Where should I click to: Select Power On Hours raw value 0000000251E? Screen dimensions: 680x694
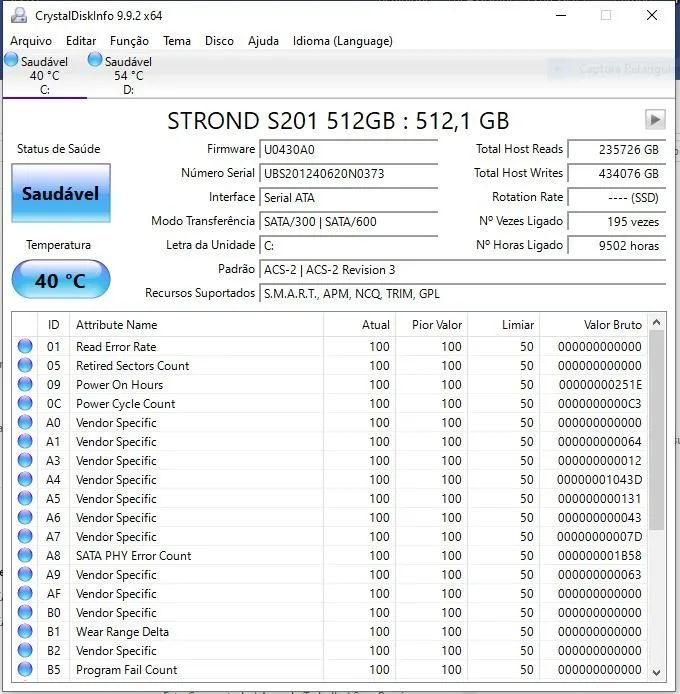click(600, 385)
